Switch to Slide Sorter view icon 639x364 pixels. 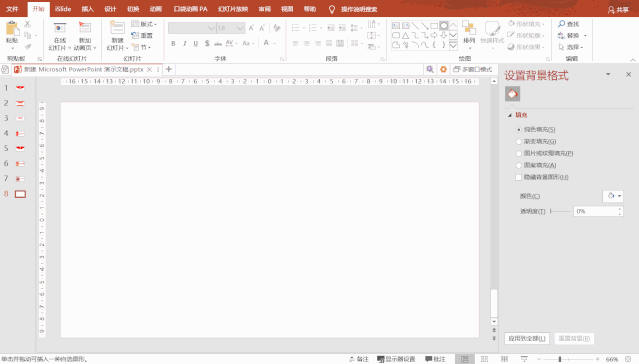[x=485, y=359]
